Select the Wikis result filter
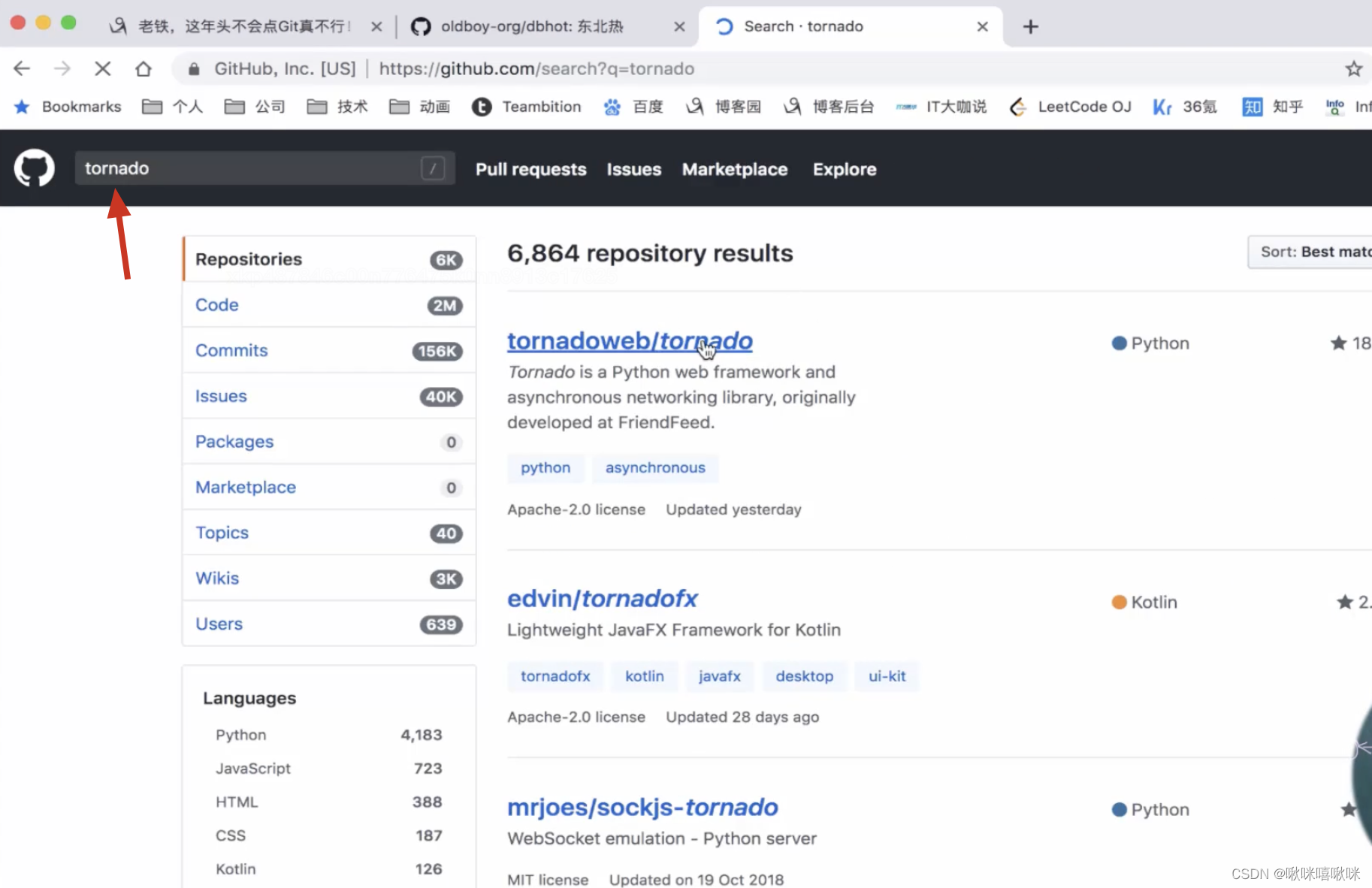This screenshot has width=1372, height=888. click(329, 578)
